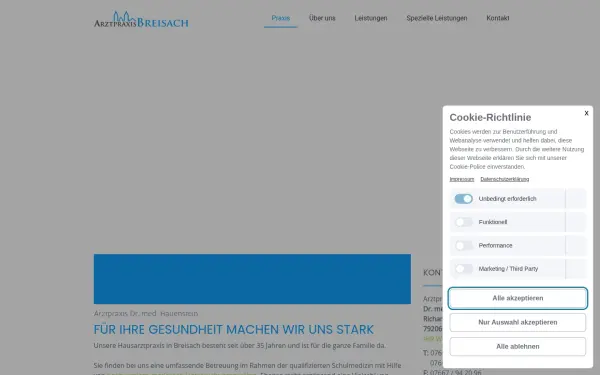
Task: Turn on Marketing / Third Party switch
Action: pos(463,269)
